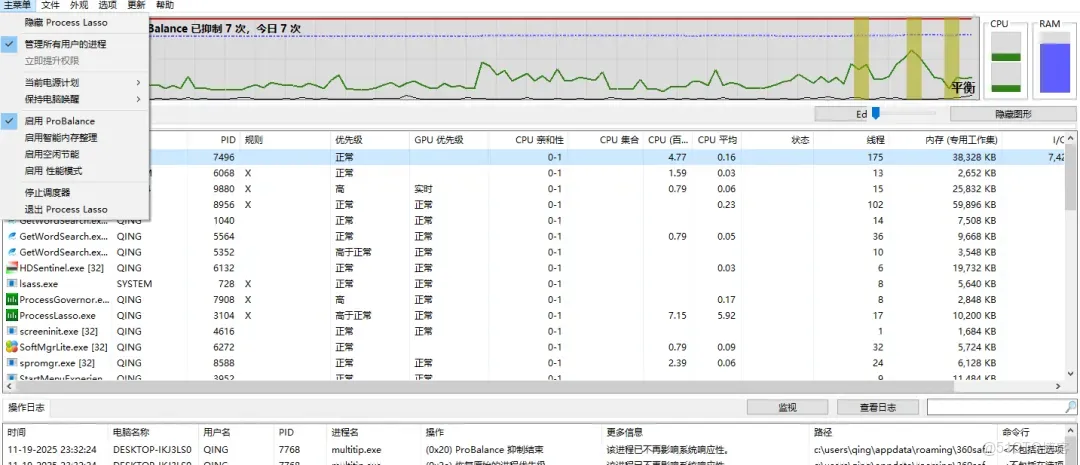1080x465 pixels.
Task: Click the GetWordSearch.exe icon for PID 5352
Action: coord(12,252)
